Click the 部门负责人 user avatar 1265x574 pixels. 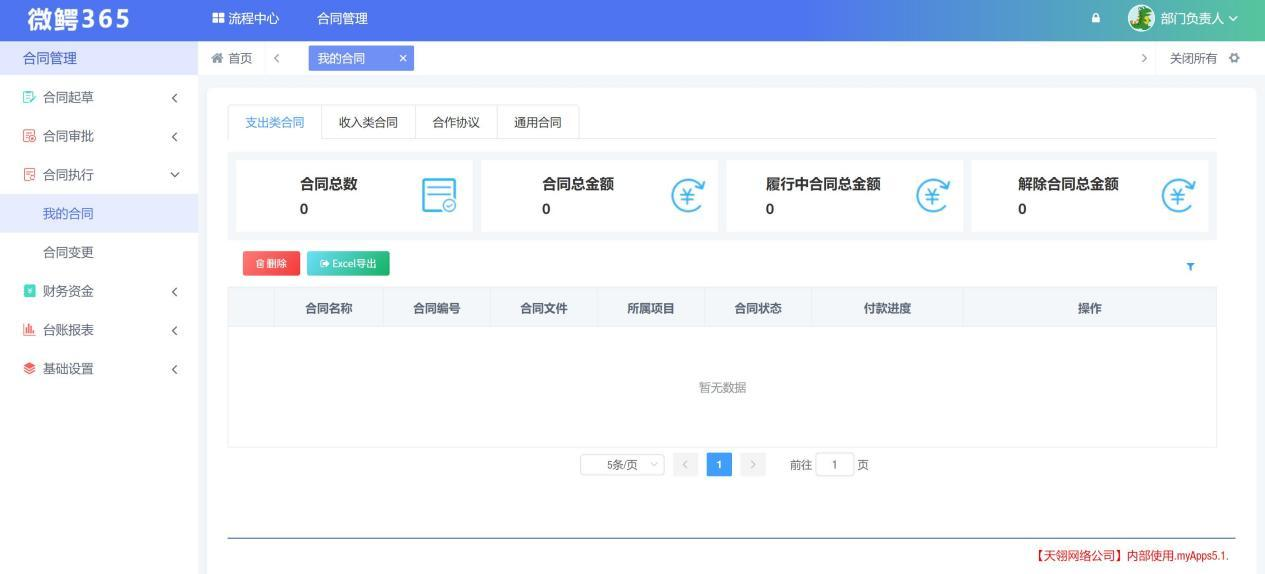pyautogui.click(x=1140, y=18)
